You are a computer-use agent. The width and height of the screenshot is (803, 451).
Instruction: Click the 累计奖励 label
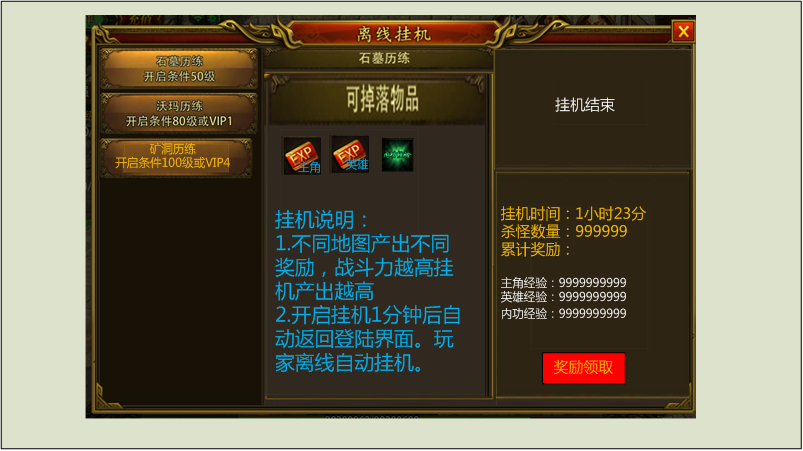[x=535, y=249]
